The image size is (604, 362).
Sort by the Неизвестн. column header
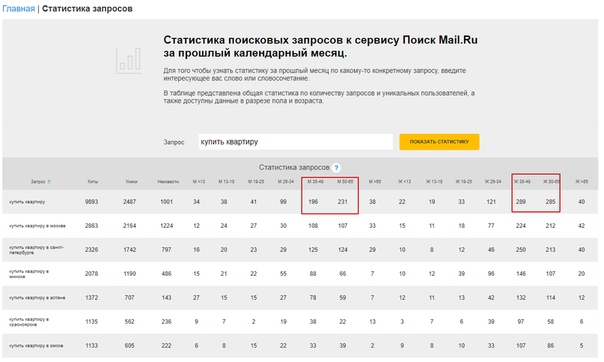(x=168, y=182)
